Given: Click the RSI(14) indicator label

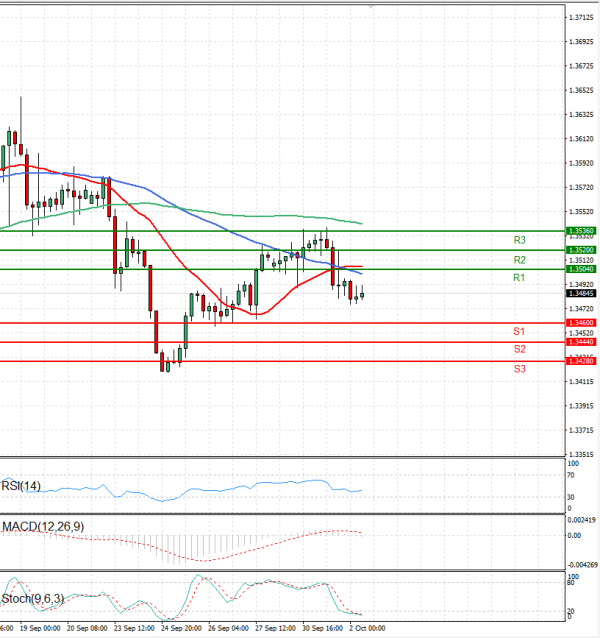Looking at the screenshot, I should [x=21, y=486].
